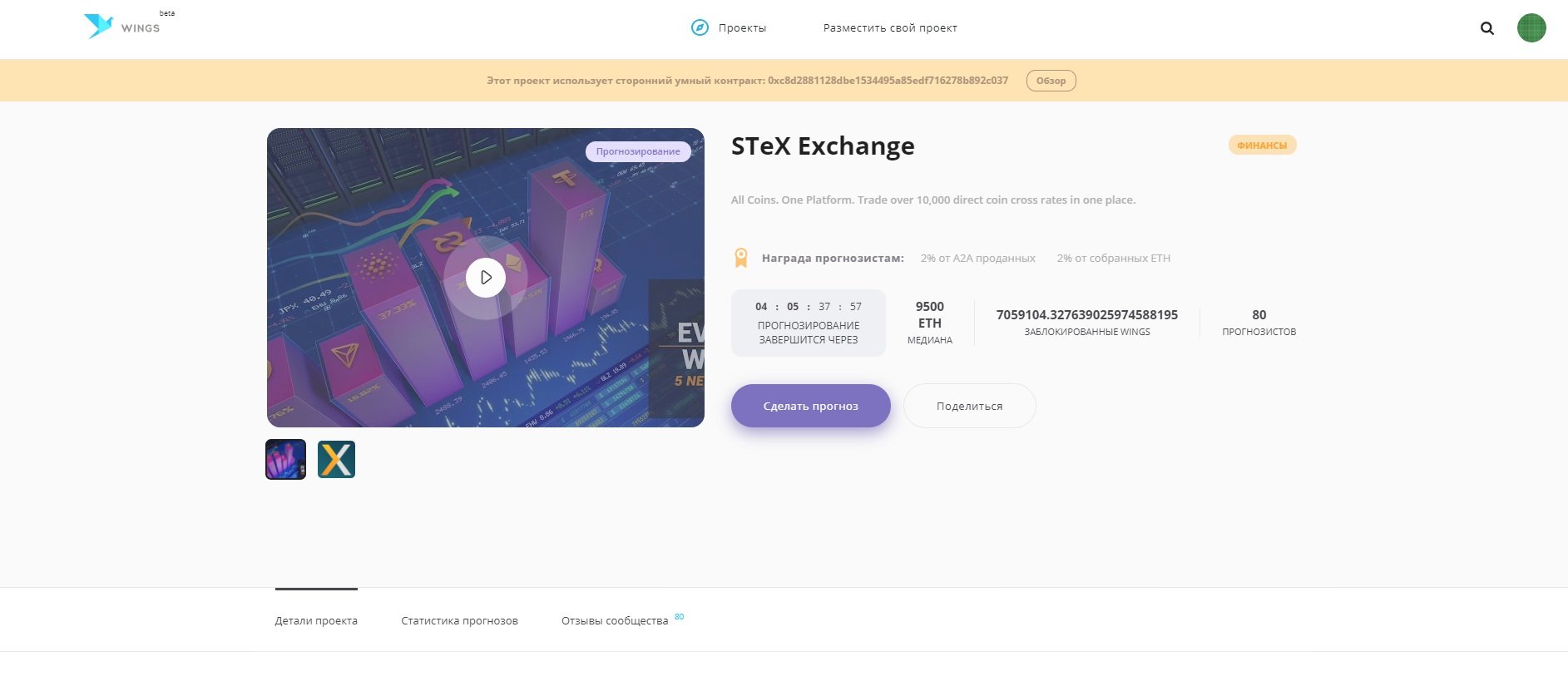Screen dimensions: 1568x676
Task: Play the STeX Exchange video
Action: click(486, 278)
